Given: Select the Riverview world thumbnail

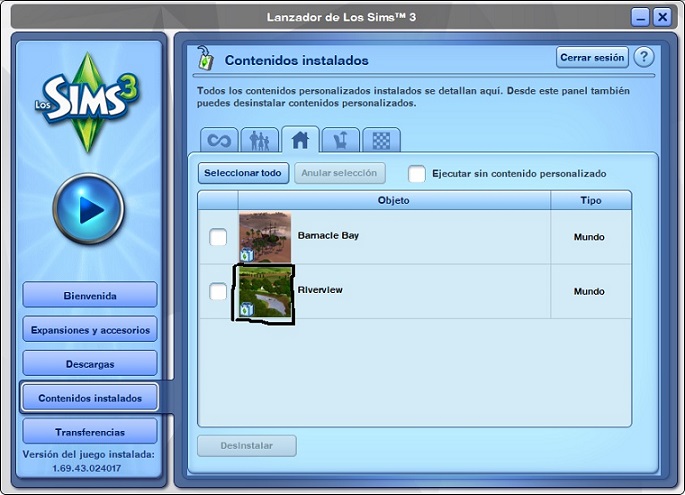Looking at the screenshot, I should (x=264, y=292).
